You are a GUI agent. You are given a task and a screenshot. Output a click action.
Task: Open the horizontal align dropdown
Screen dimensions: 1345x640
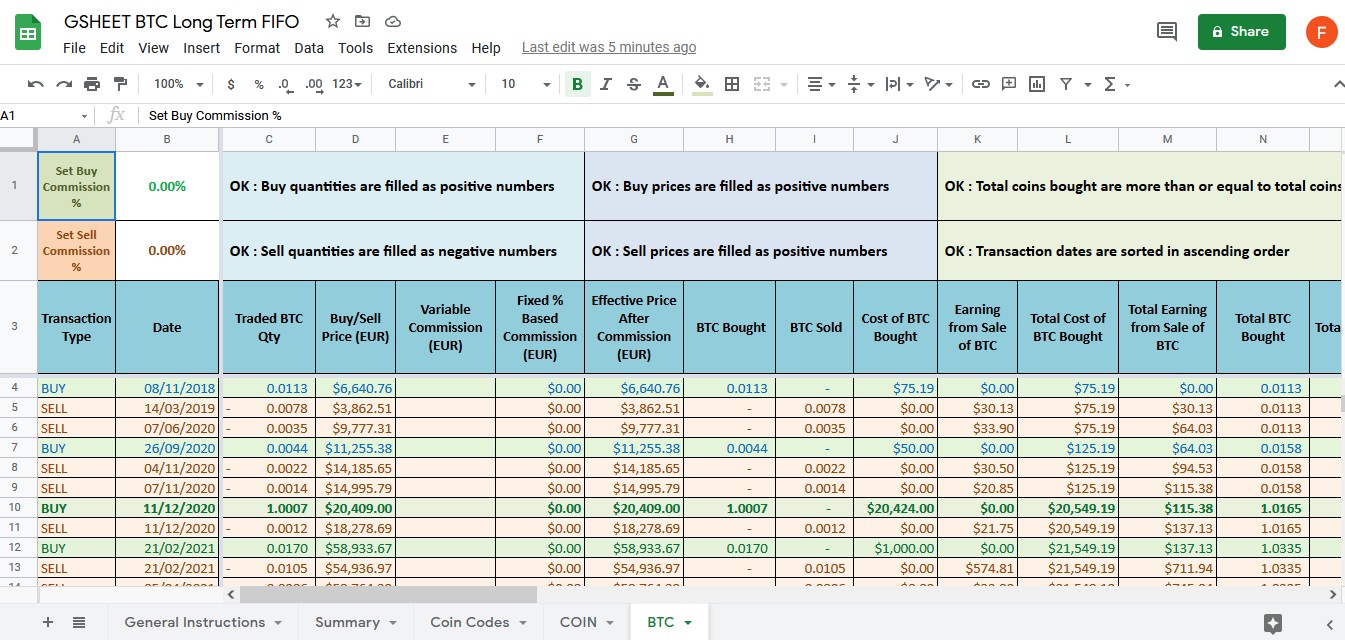pyautogui.click(x=821, y=84)
